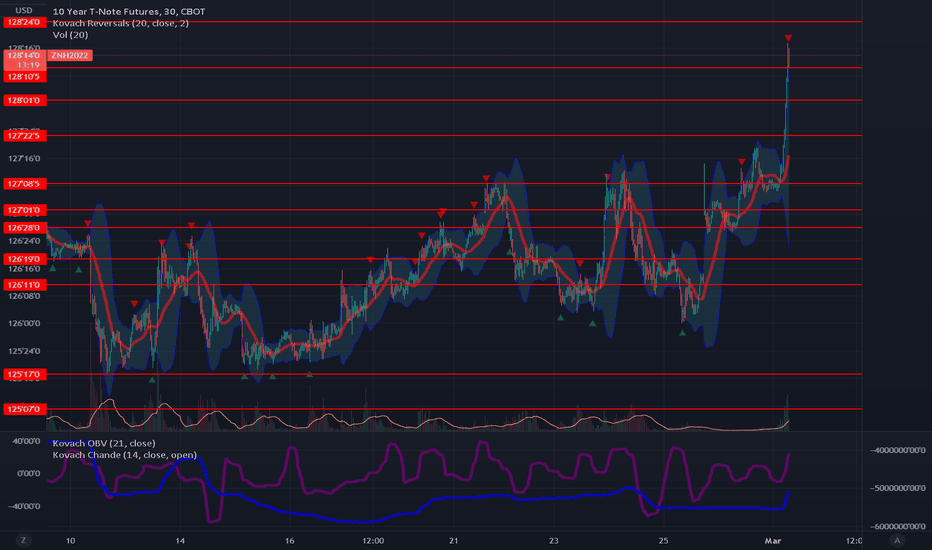Click the 127'22'5 price level label

[x=24, y=136]
